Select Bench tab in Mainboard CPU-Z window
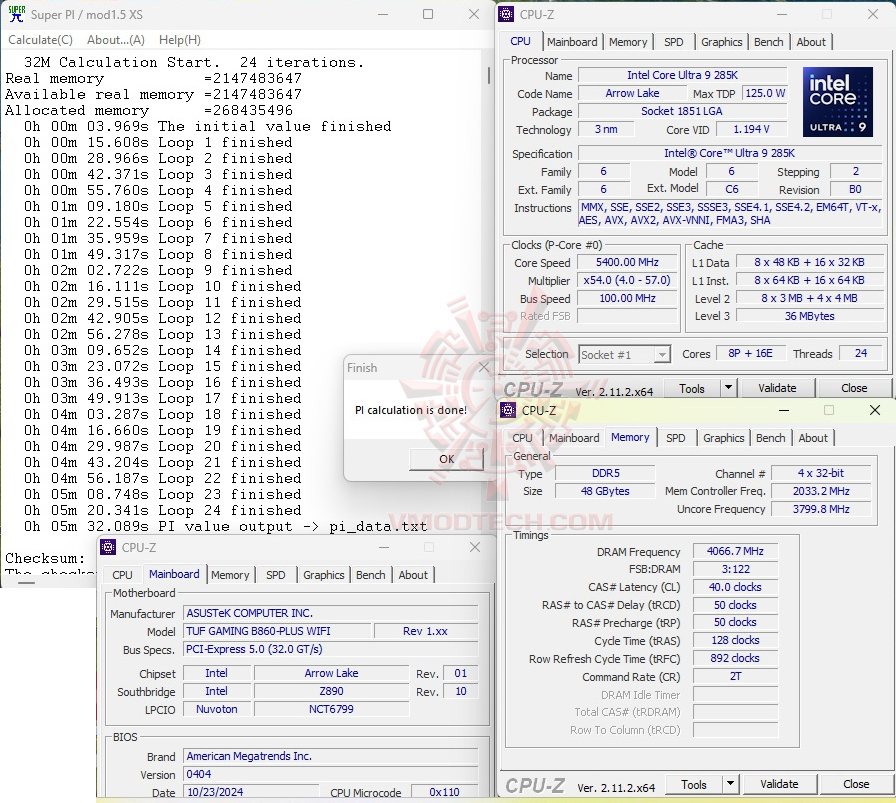896x803 pixels. (370, 575)
